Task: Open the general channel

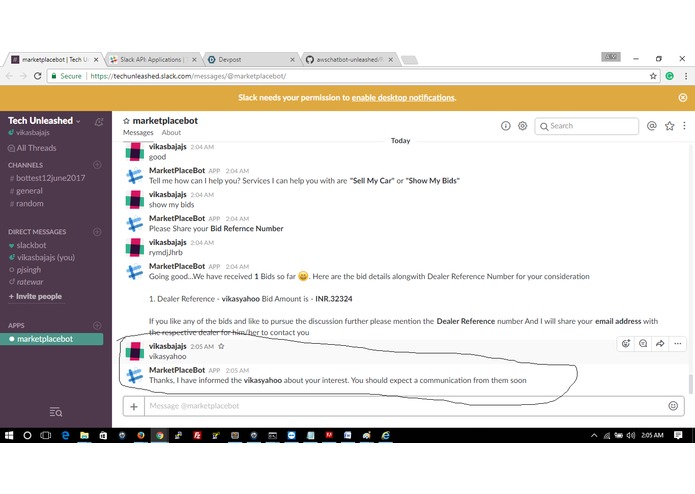Action: [29, 191]
